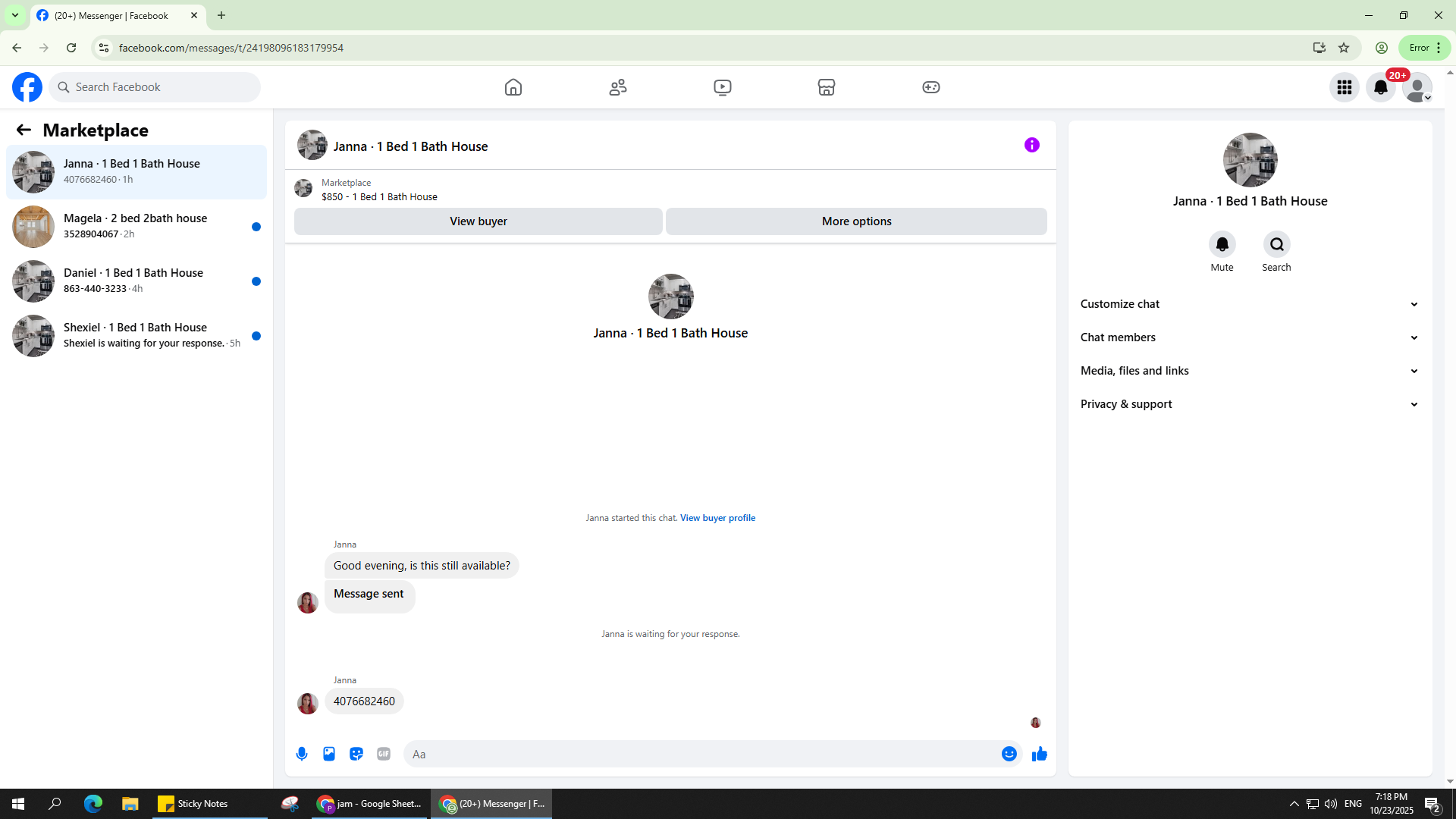
Task: Click the View buyer button
Action: point(478,221)
